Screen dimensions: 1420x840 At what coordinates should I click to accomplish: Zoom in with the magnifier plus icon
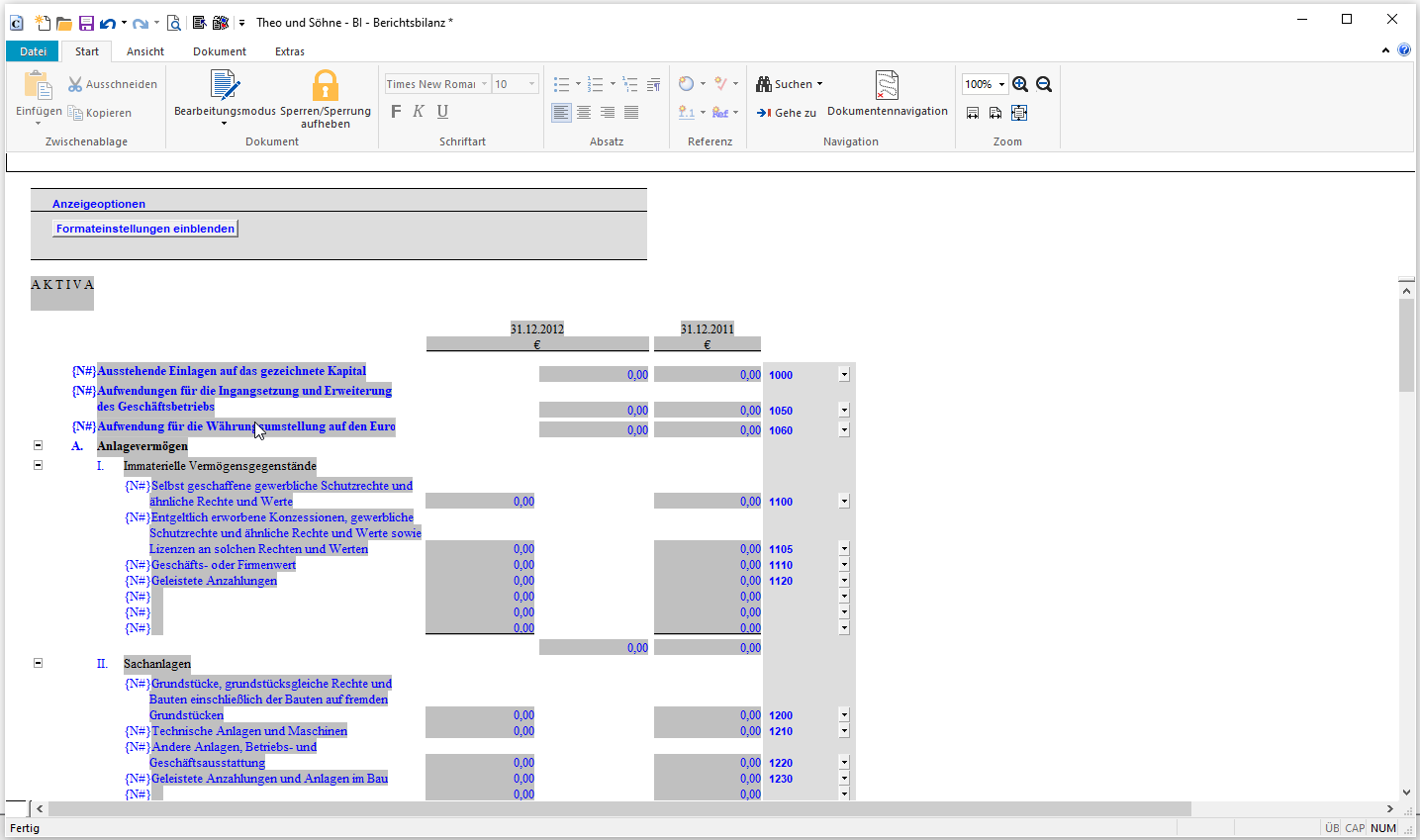[x=1020, y=84]
